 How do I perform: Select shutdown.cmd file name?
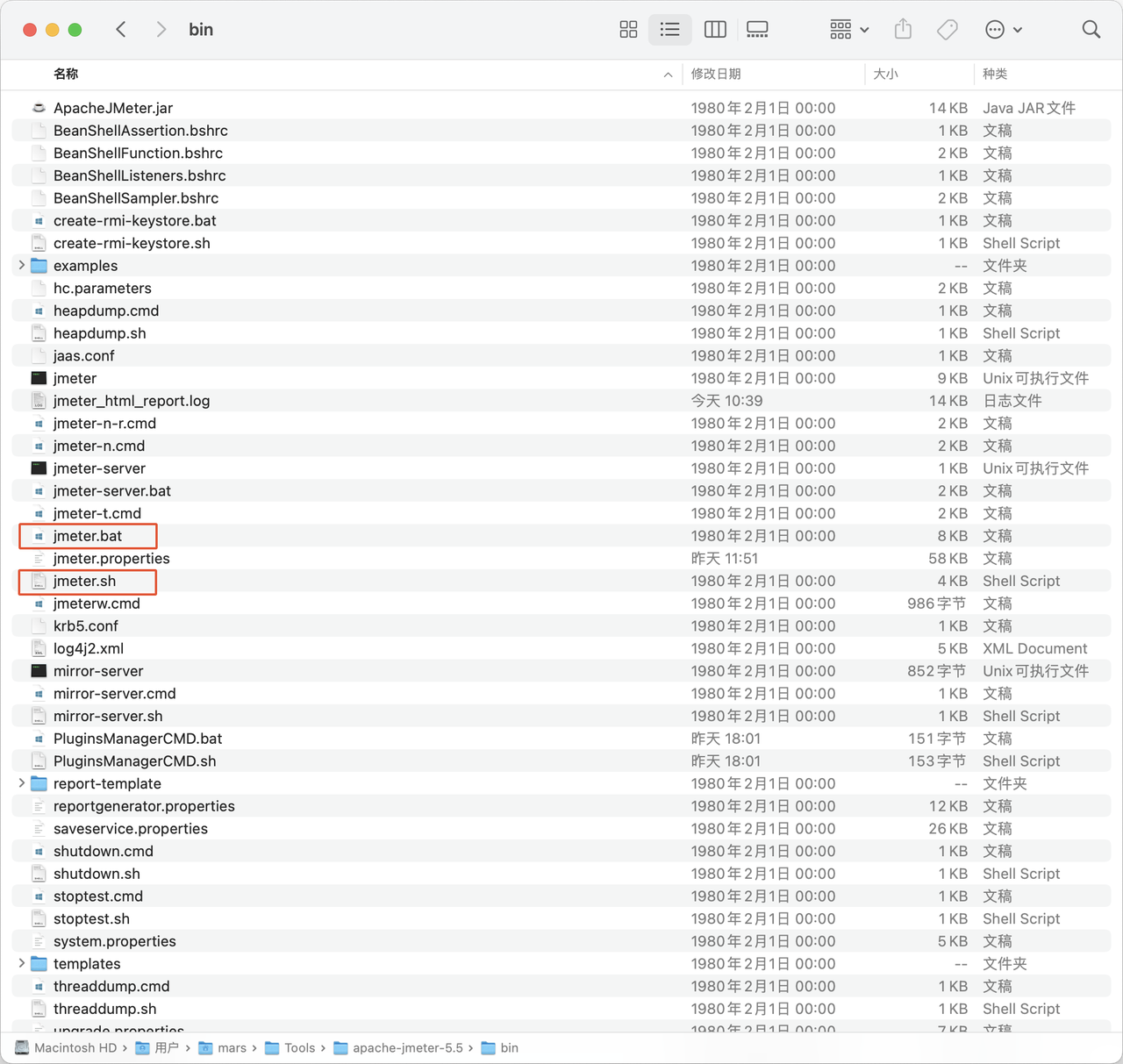[103, 852]
